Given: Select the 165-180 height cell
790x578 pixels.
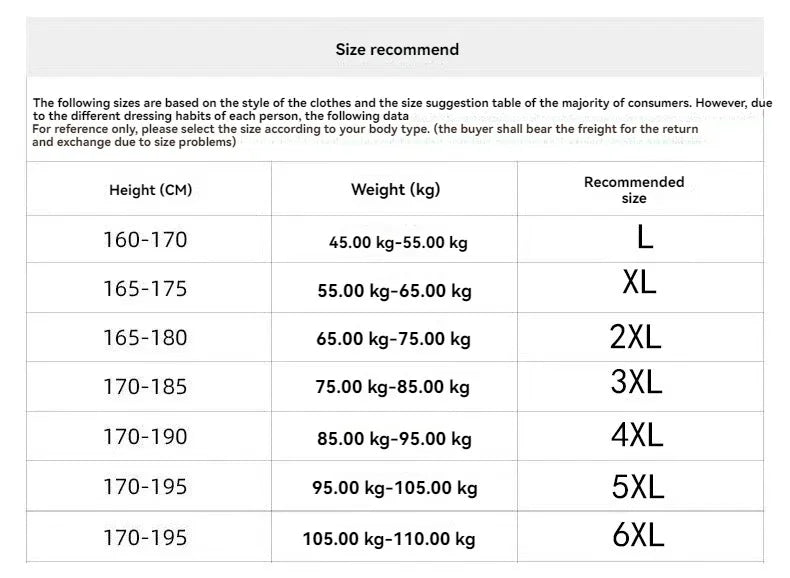Looking at the screenshot, I should (x=145, y=338).
